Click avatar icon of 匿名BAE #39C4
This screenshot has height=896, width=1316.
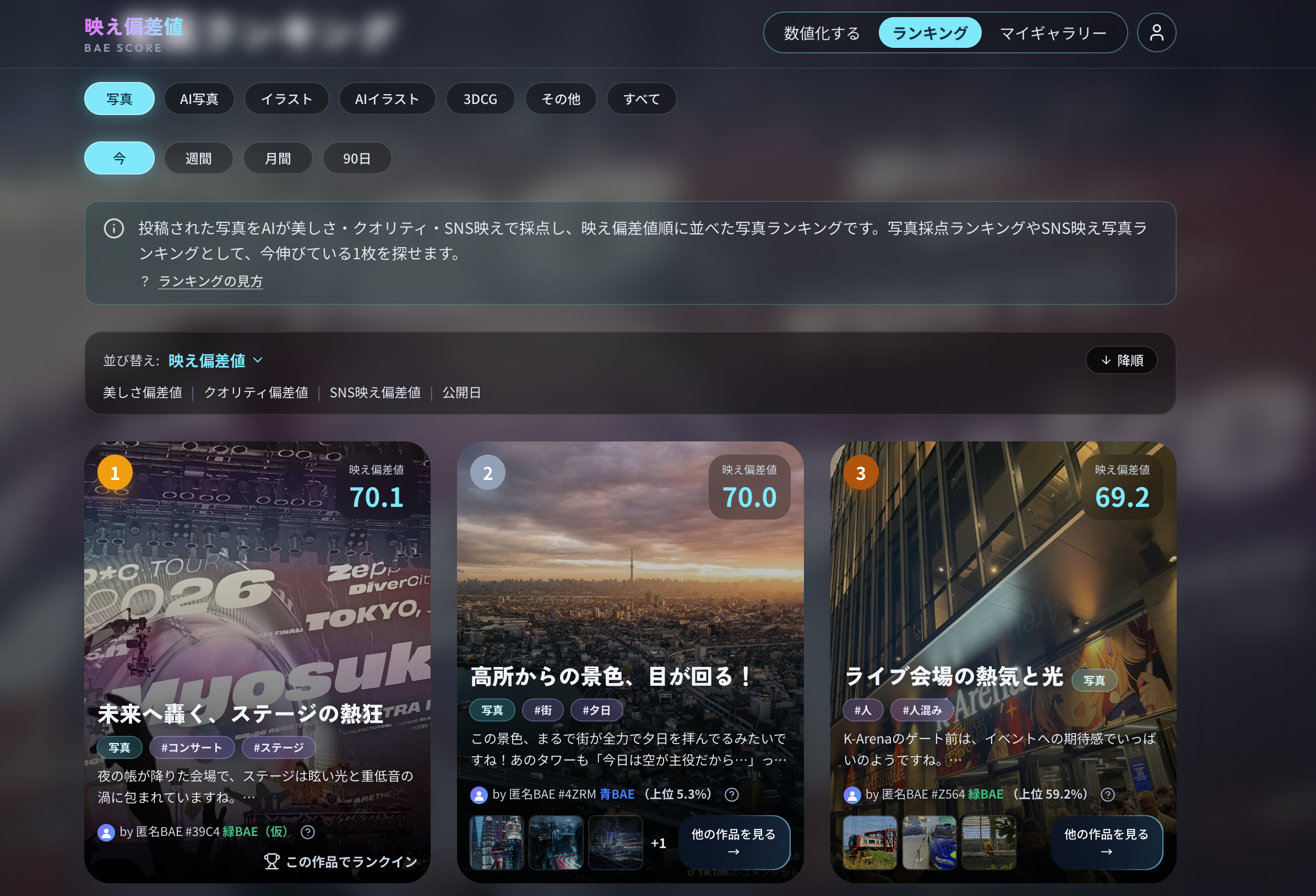point(106,832)
